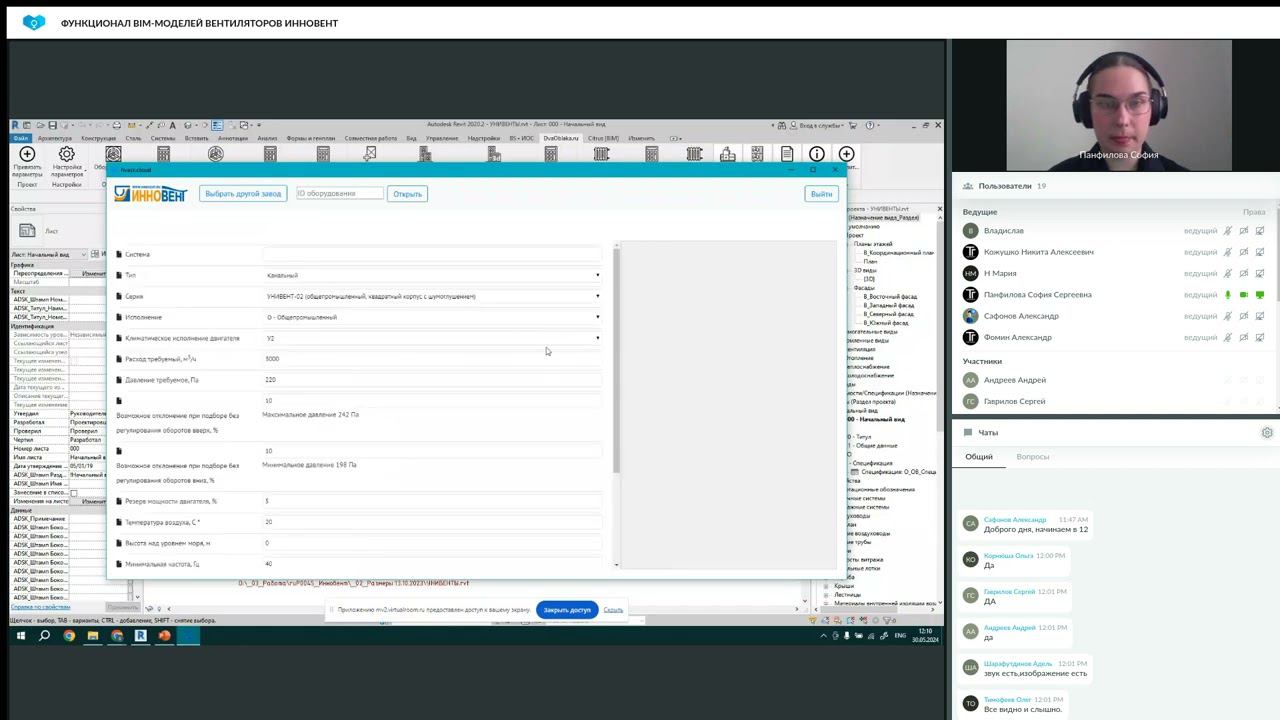
Task: Toggle camera for Кожушко Никита Алексеевич
Action: pyautogui.click(x=1244, y=252)
